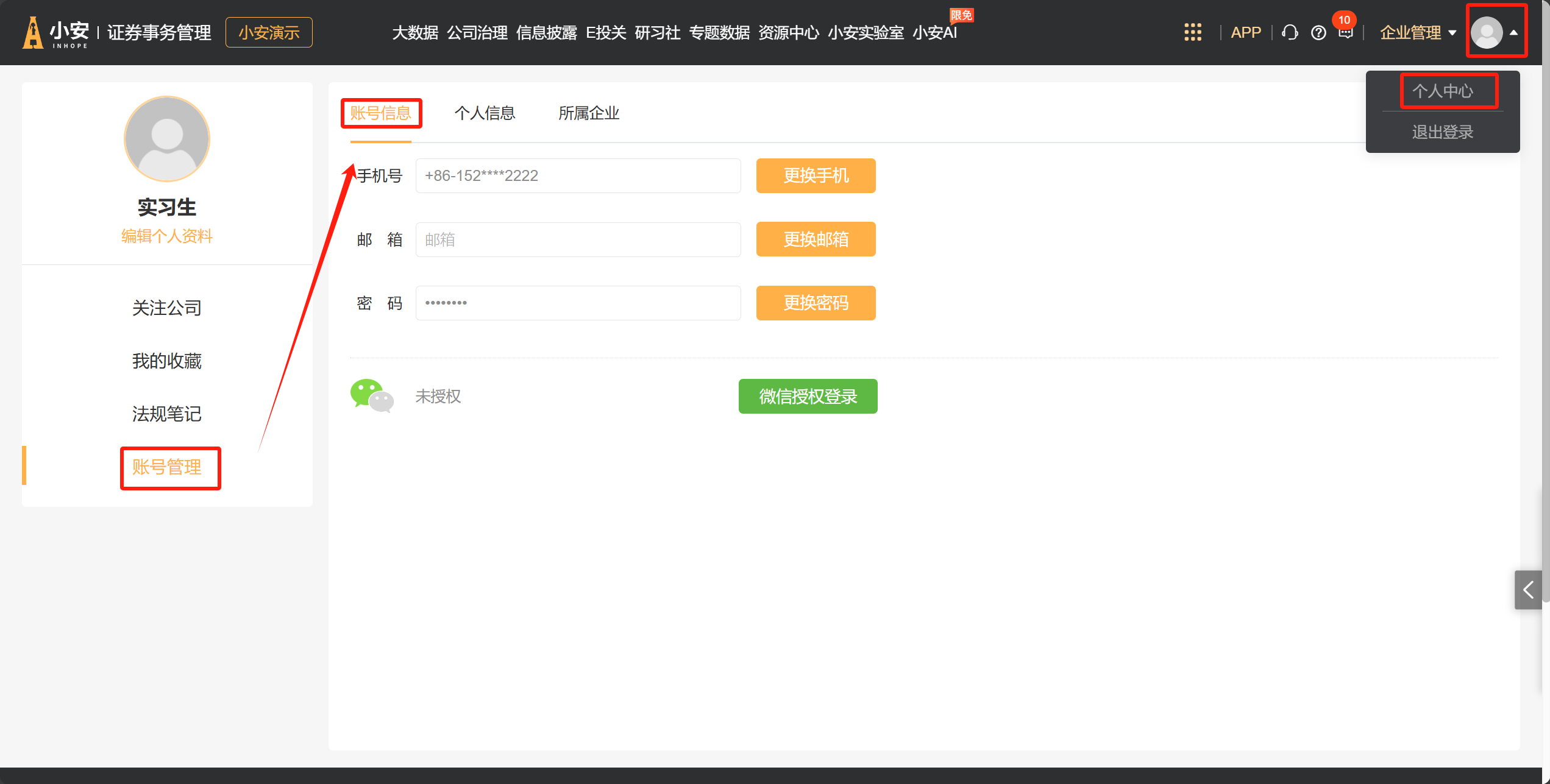Click the 更换手机 button
The height and width of the screenshot is (784, 1550).
click(x=816, y=175)
